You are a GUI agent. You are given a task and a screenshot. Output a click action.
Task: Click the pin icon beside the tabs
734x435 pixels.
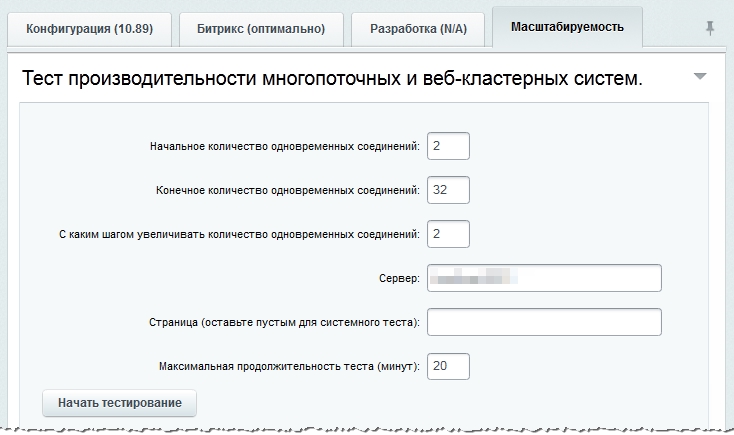[710, 29]
